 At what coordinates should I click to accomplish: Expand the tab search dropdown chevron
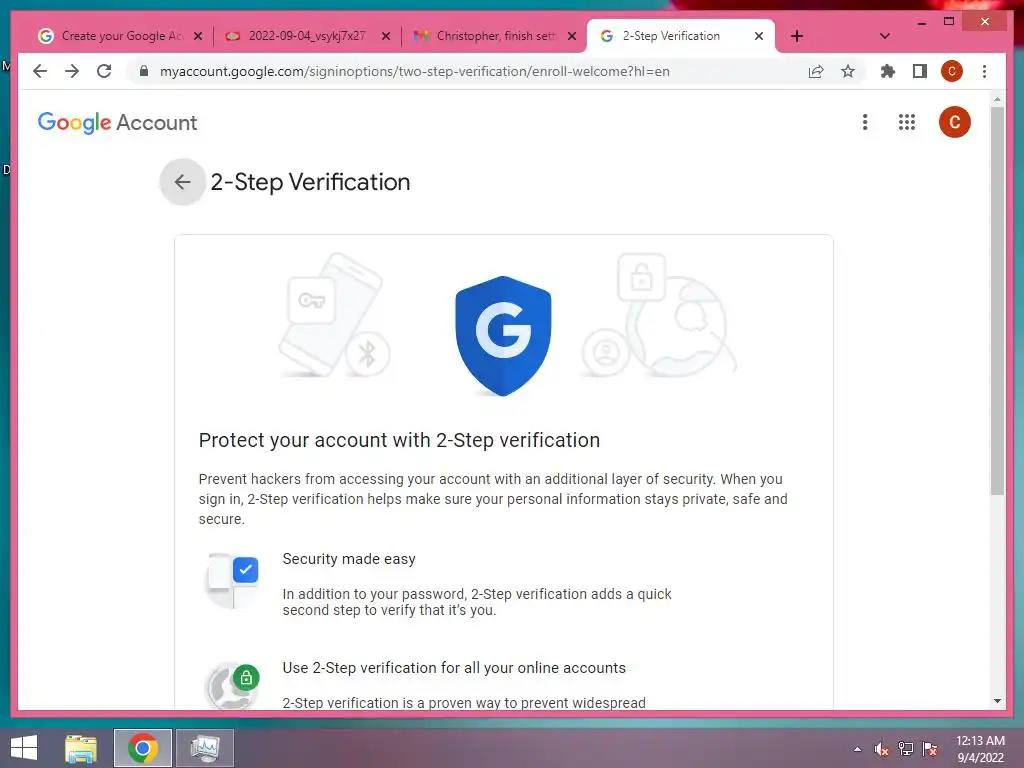[x=884, y=36]
